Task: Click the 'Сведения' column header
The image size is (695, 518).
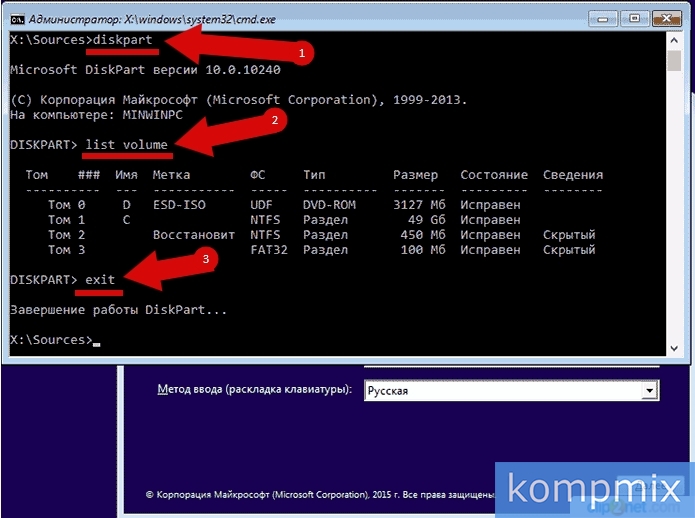Action: pos(573,175)
